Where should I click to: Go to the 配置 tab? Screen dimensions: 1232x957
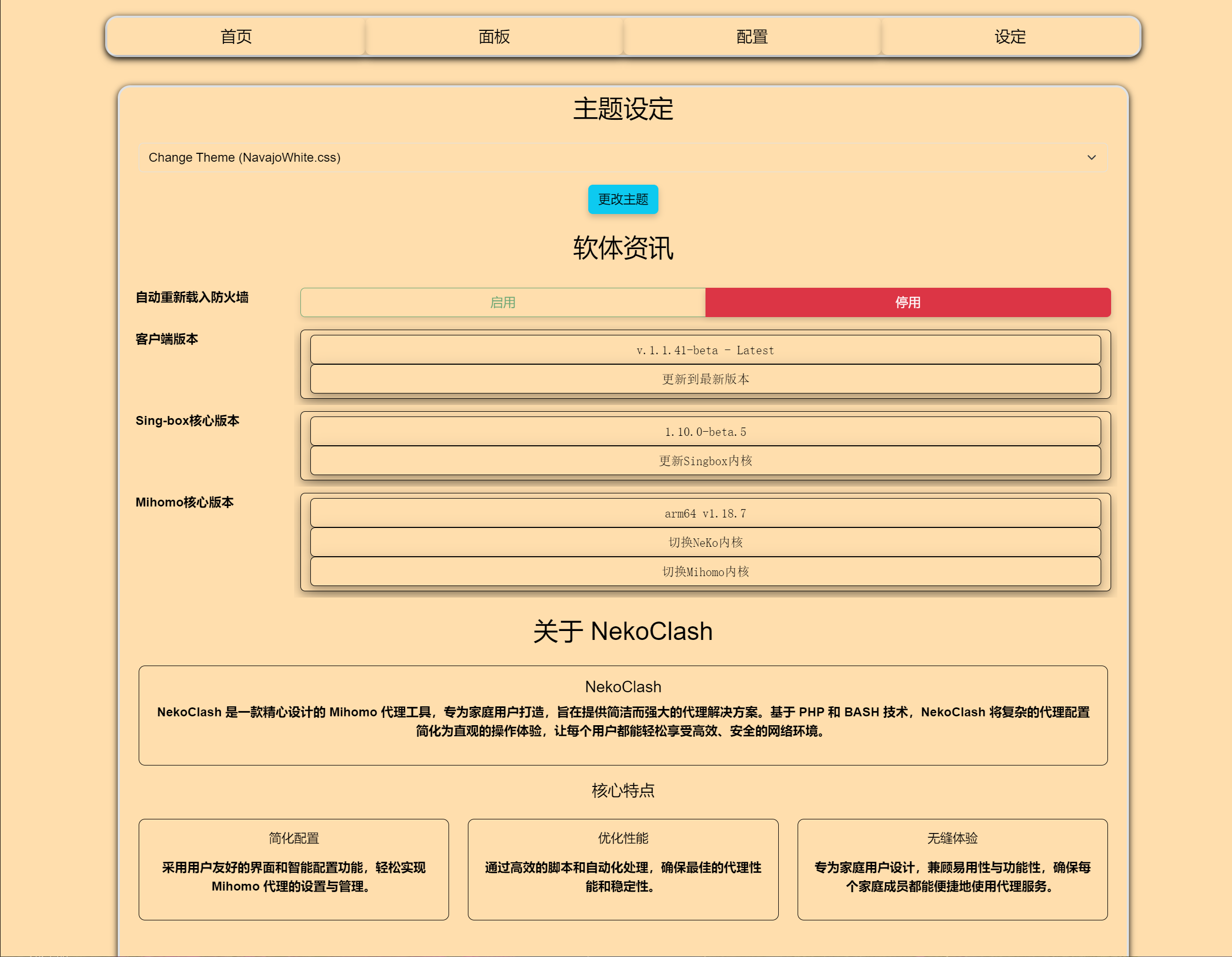pos(752,37)
